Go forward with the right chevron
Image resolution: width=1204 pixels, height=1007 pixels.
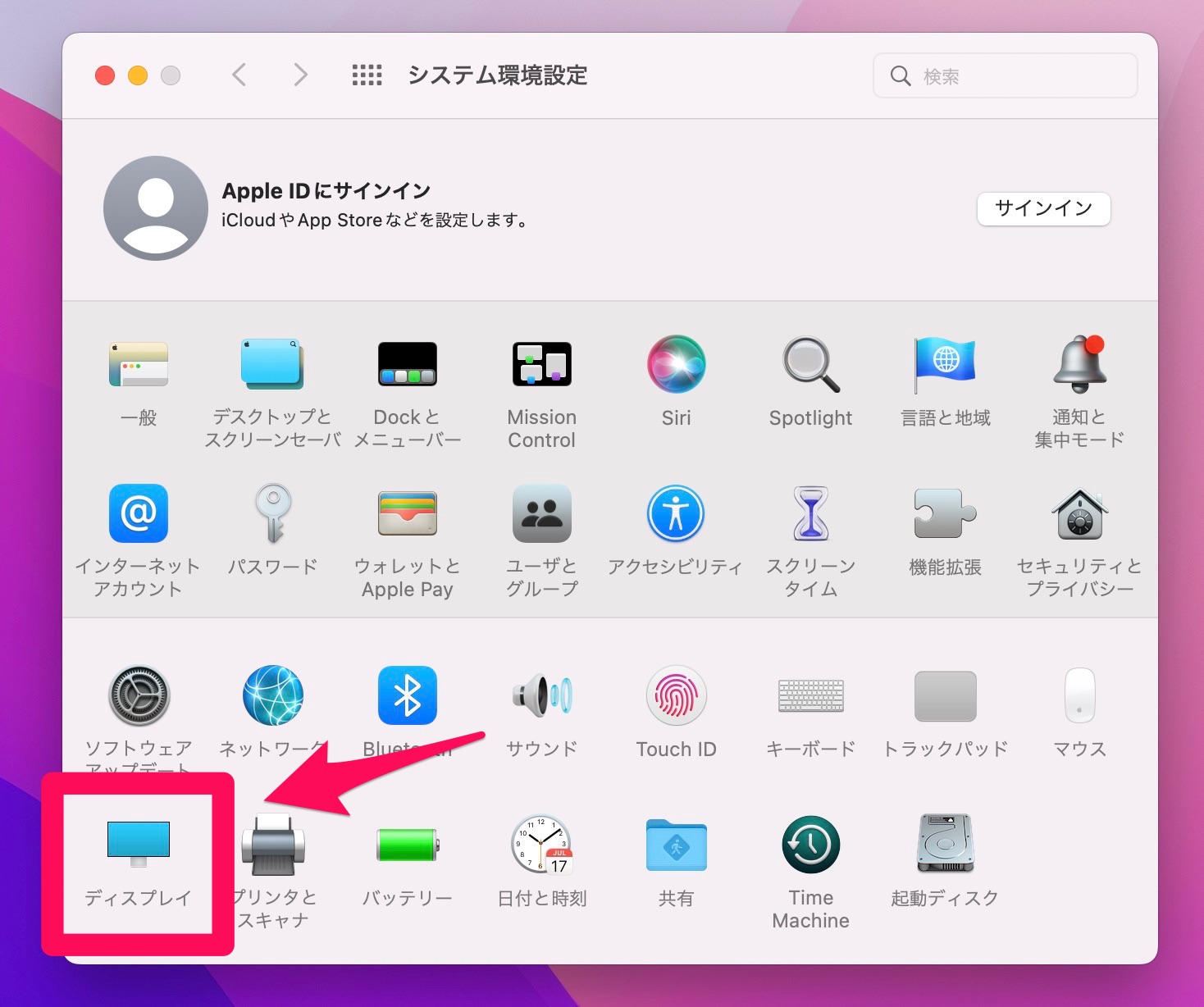tap(300, 75)
